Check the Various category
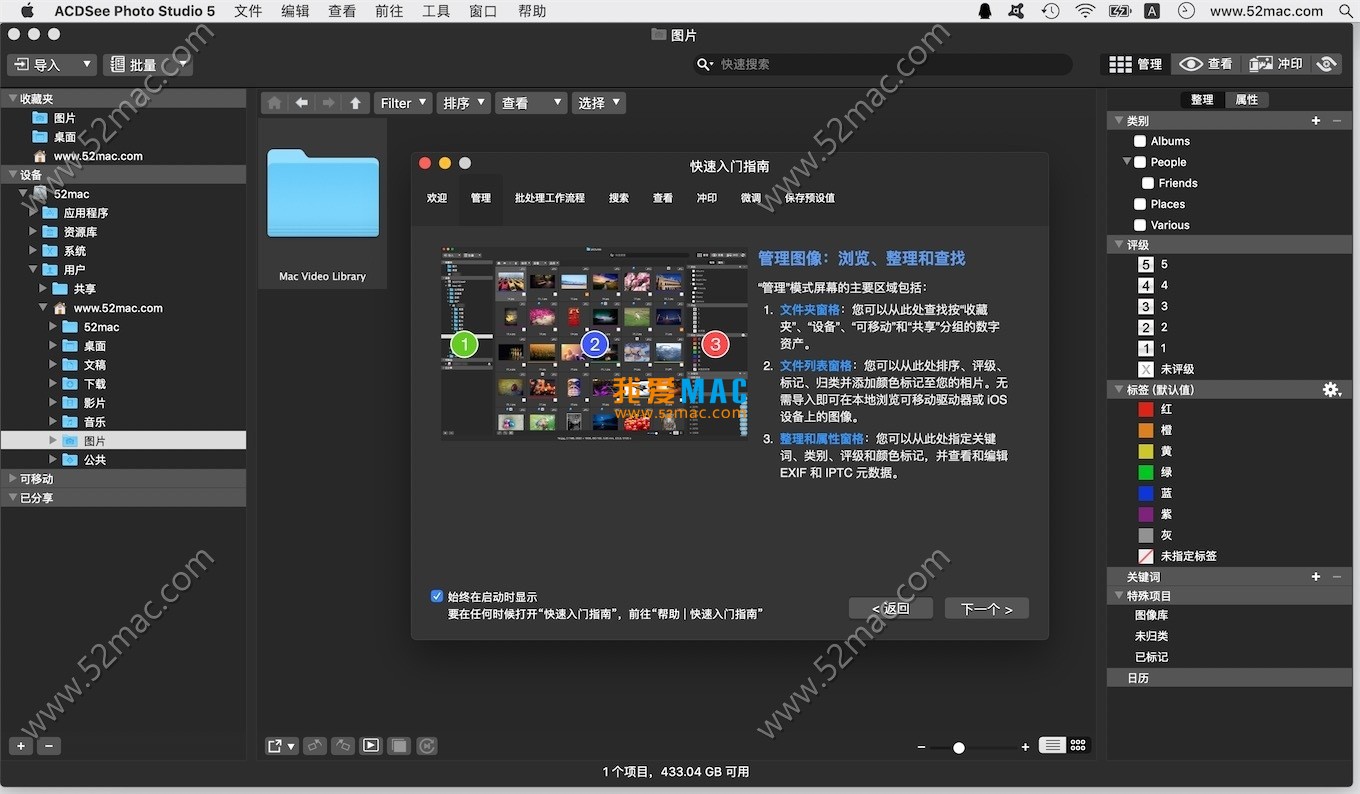This screenshot has height=794, width=1360. [x=1140, y=225]
